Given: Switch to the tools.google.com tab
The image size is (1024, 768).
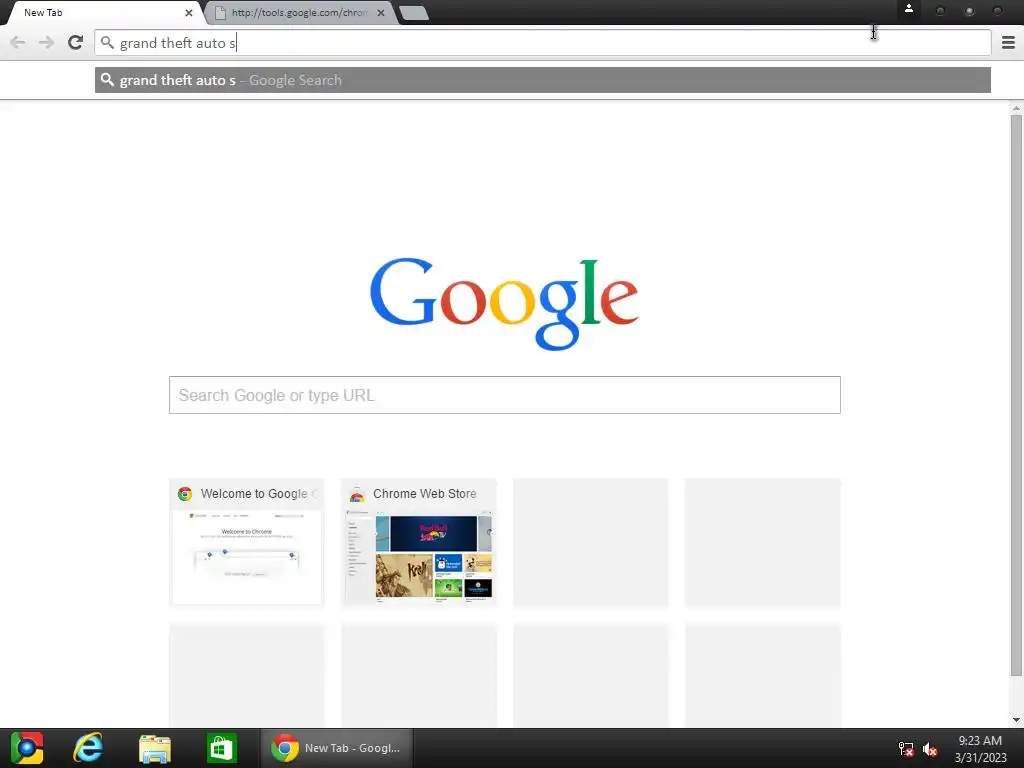Looking at the screenshot, I should [299, 12].
